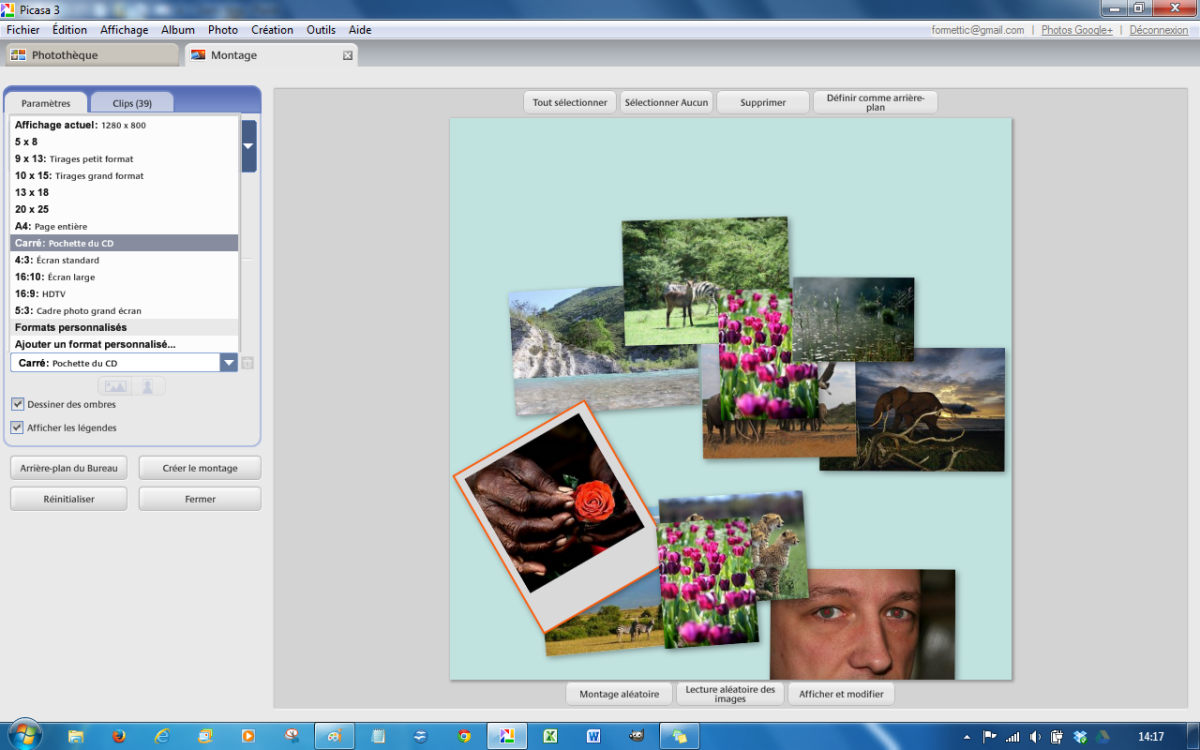Image resolution: width=1200 pixels, height=750 pixels.
Task: Open the Édition menu
Action: (x=70, y=30)
